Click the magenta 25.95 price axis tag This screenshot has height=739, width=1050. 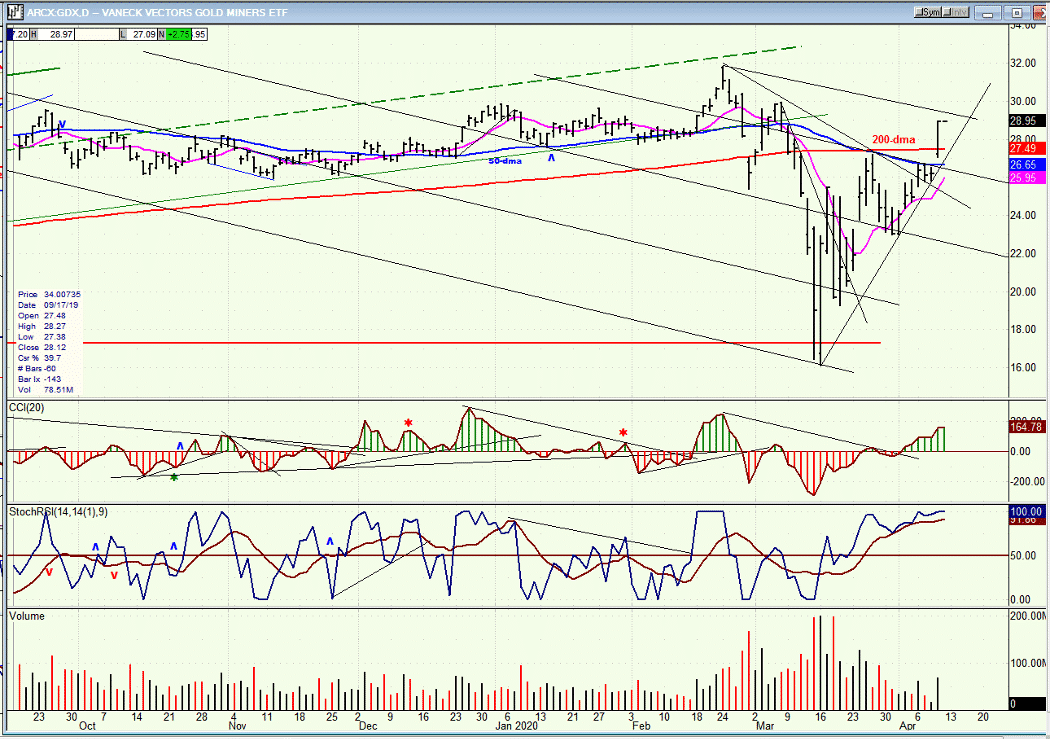1025,177
